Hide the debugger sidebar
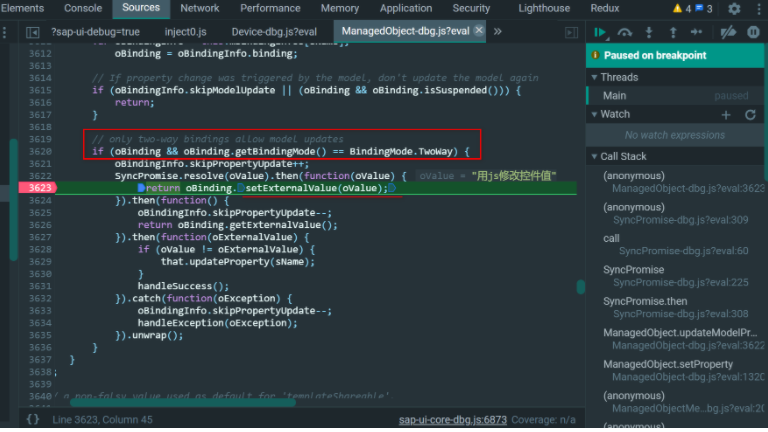Image resolution: width=768 pixels, height=432 pixels. point(571,32)
